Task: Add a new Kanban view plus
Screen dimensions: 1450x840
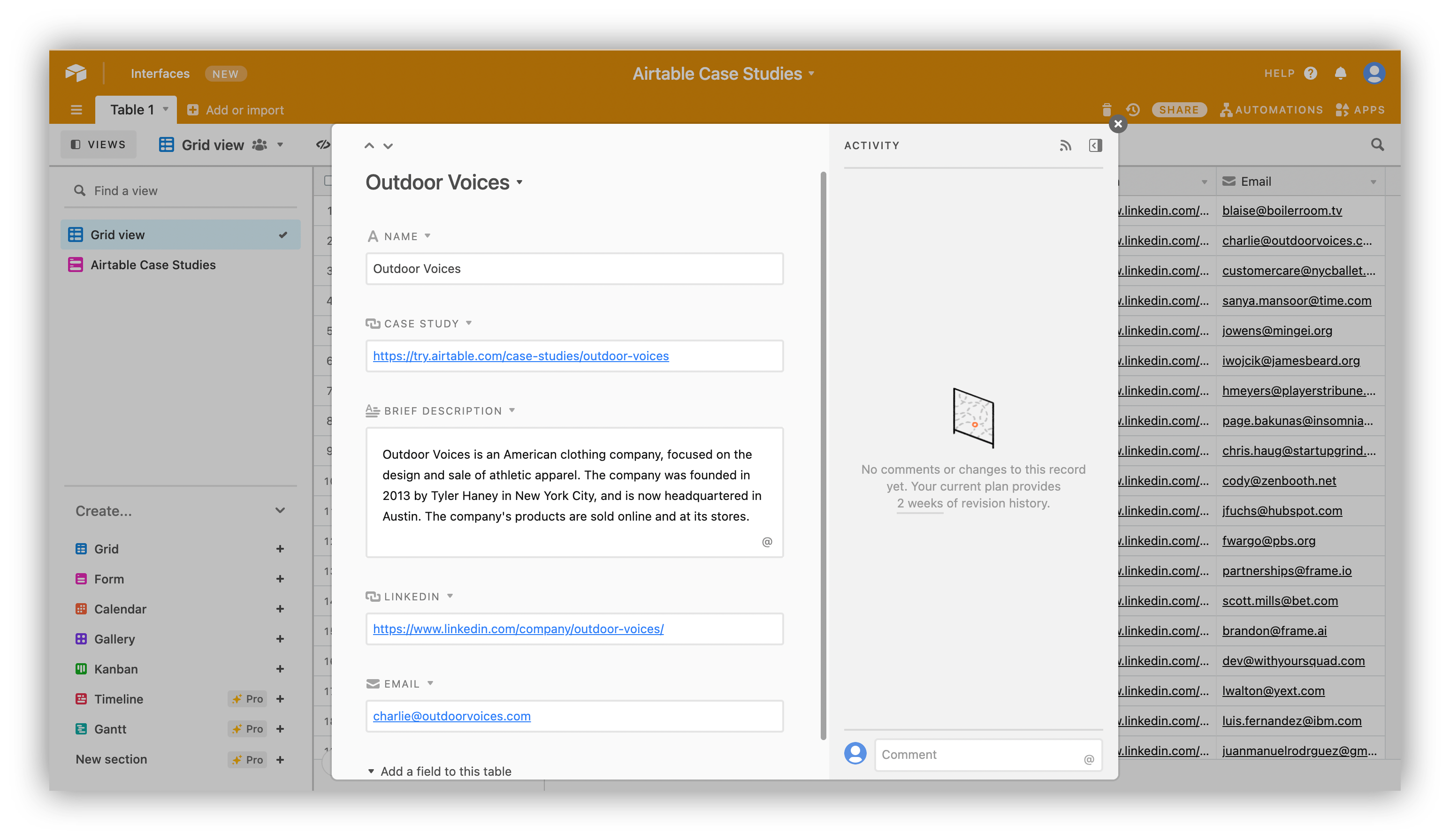Action: tap(280, 669)
